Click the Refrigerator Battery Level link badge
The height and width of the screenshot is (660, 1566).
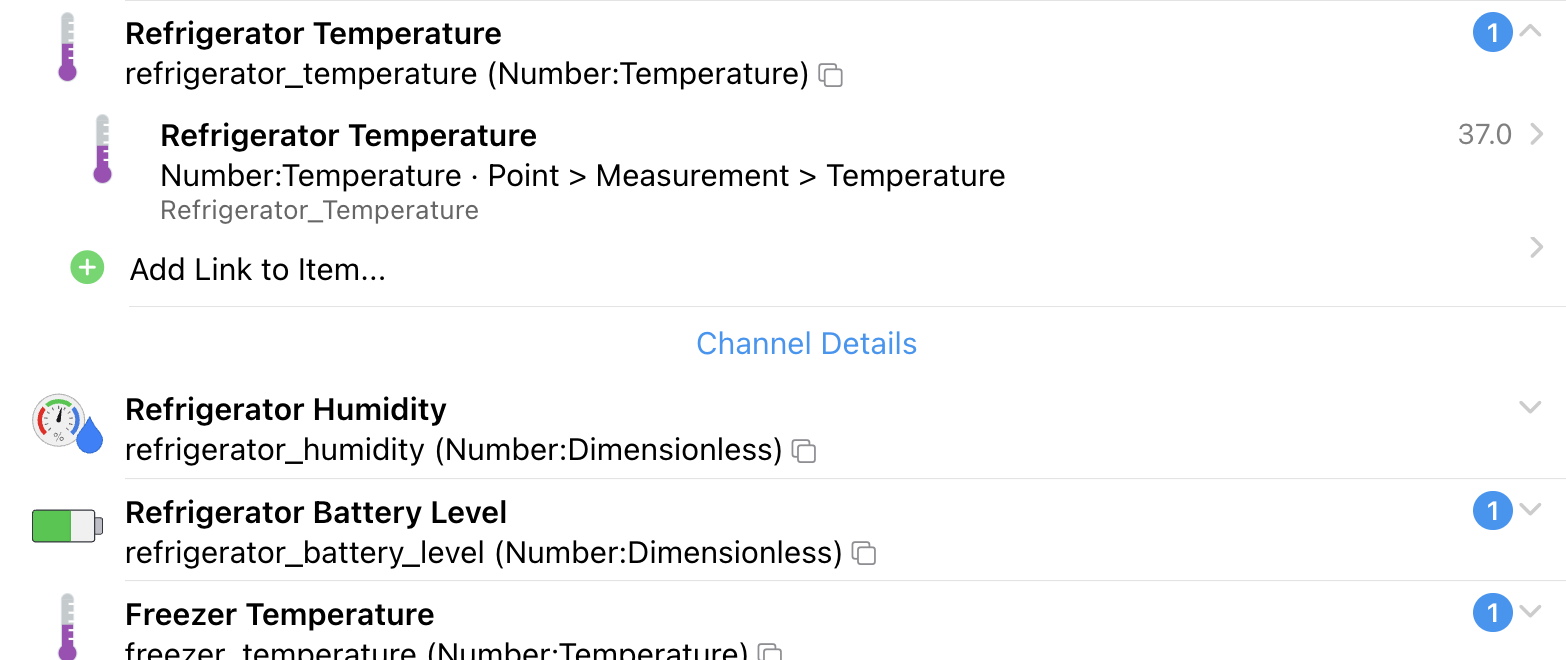click(1492, 512)
